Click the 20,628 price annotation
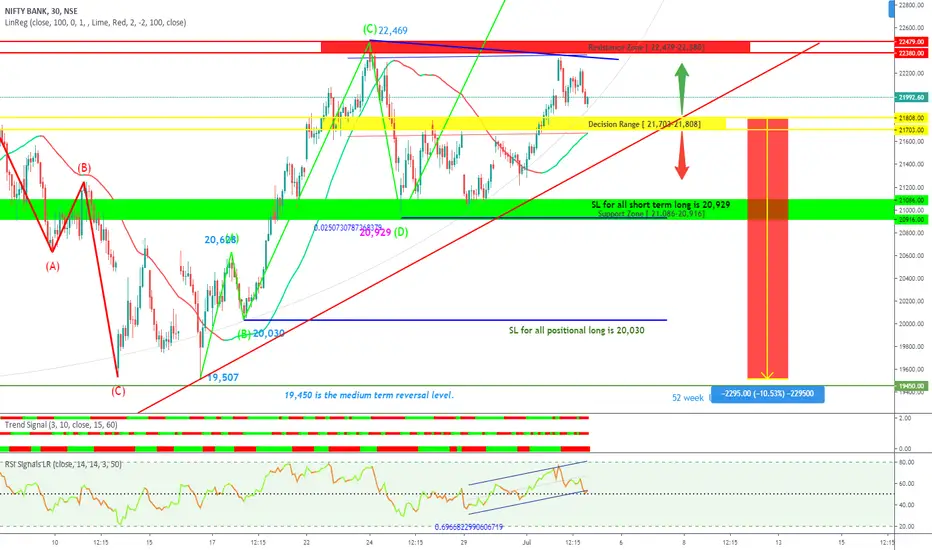Screen dimensions: 932x550 click(x=221, y=240)
